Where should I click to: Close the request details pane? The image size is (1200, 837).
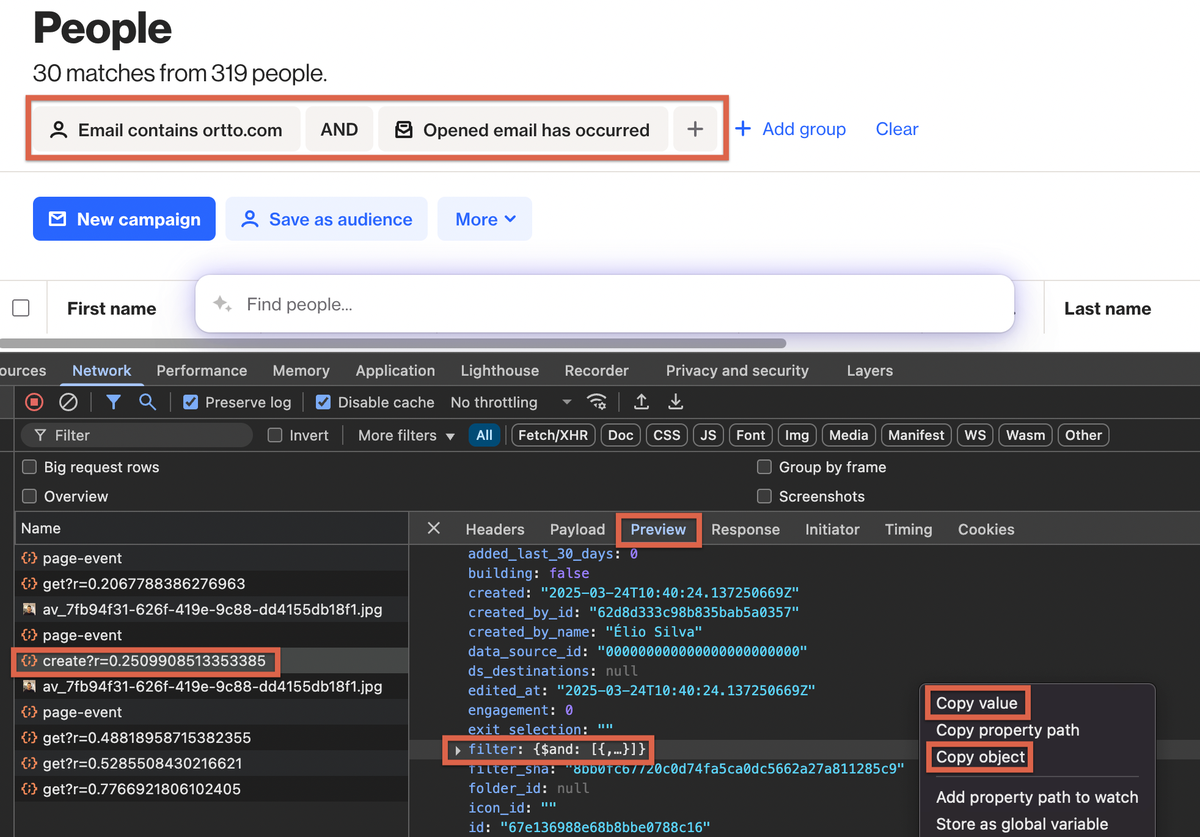pyautogui.click(x=433, y=528)
